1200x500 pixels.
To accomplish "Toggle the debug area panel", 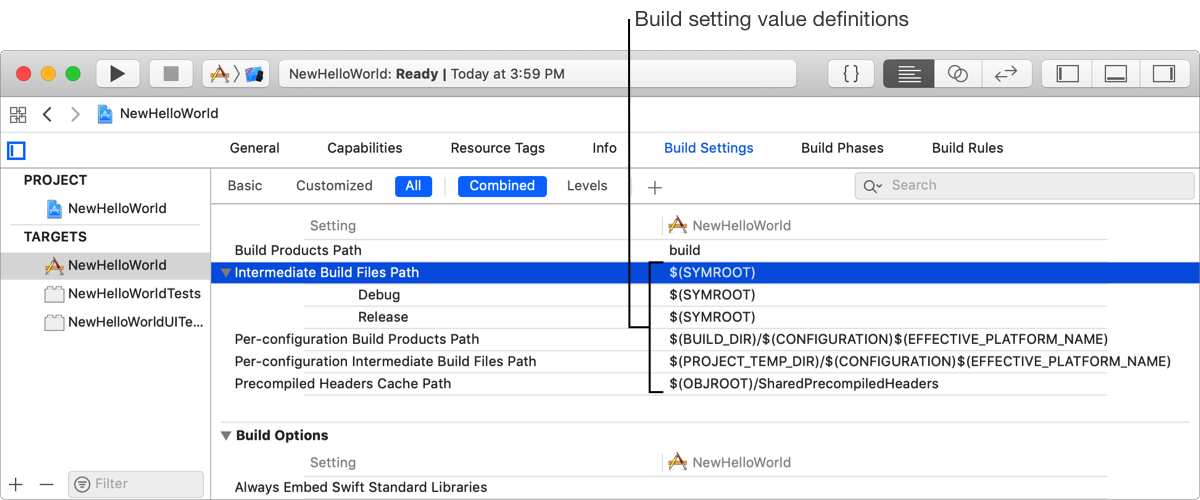I will click(1116, 73).
